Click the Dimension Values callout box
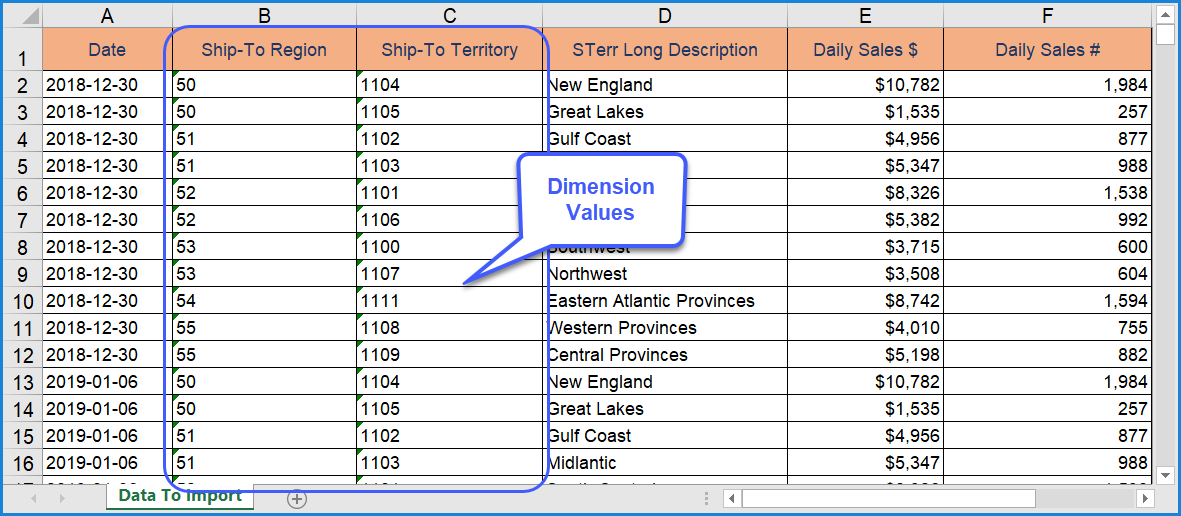Image resolution: width=1181 pixels, height=516 pixels. tap(600, 199)
